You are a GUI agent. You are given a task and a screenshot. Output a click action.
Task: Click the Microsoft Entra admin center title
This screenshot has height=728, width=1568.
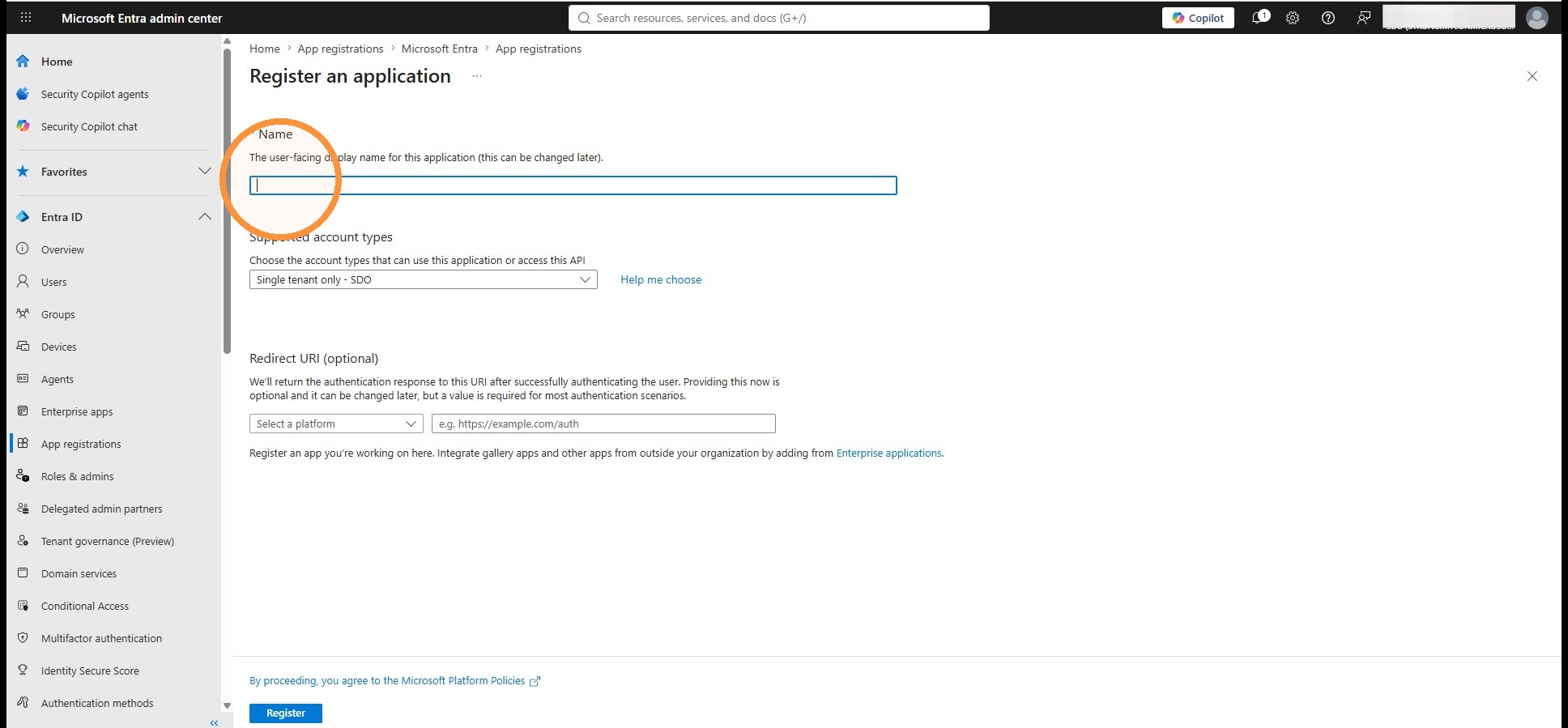pyautogui.click(x=142, y=18)
